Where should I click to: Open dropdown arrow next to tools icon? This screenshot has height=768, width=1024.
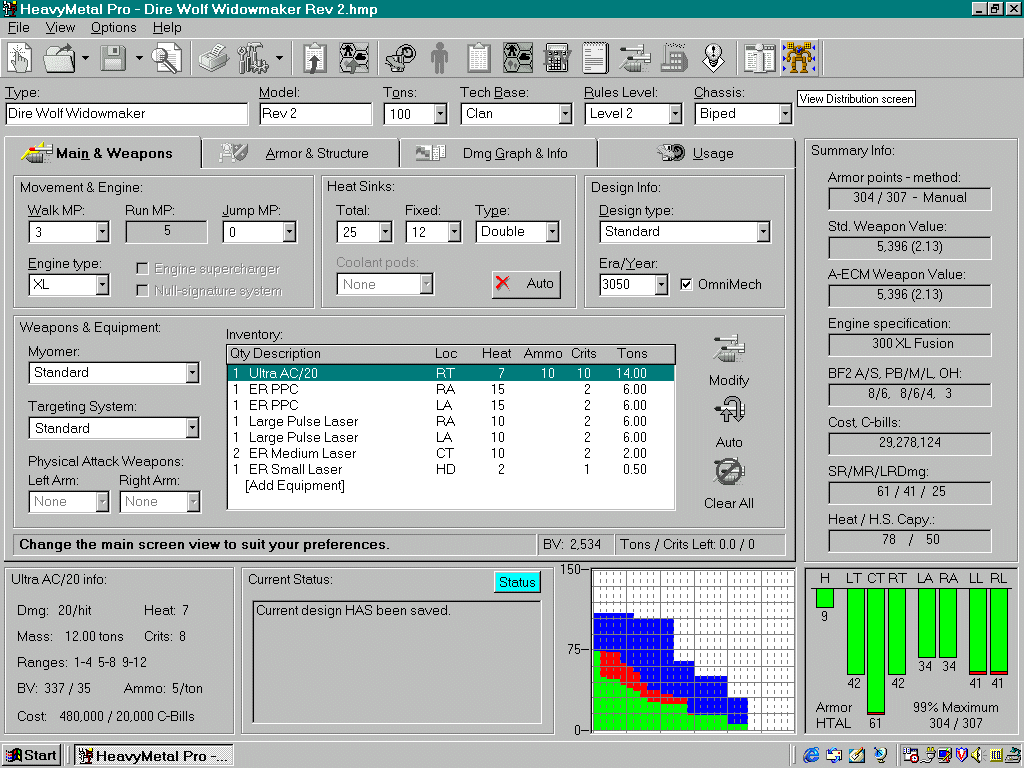tap(279, 58)
